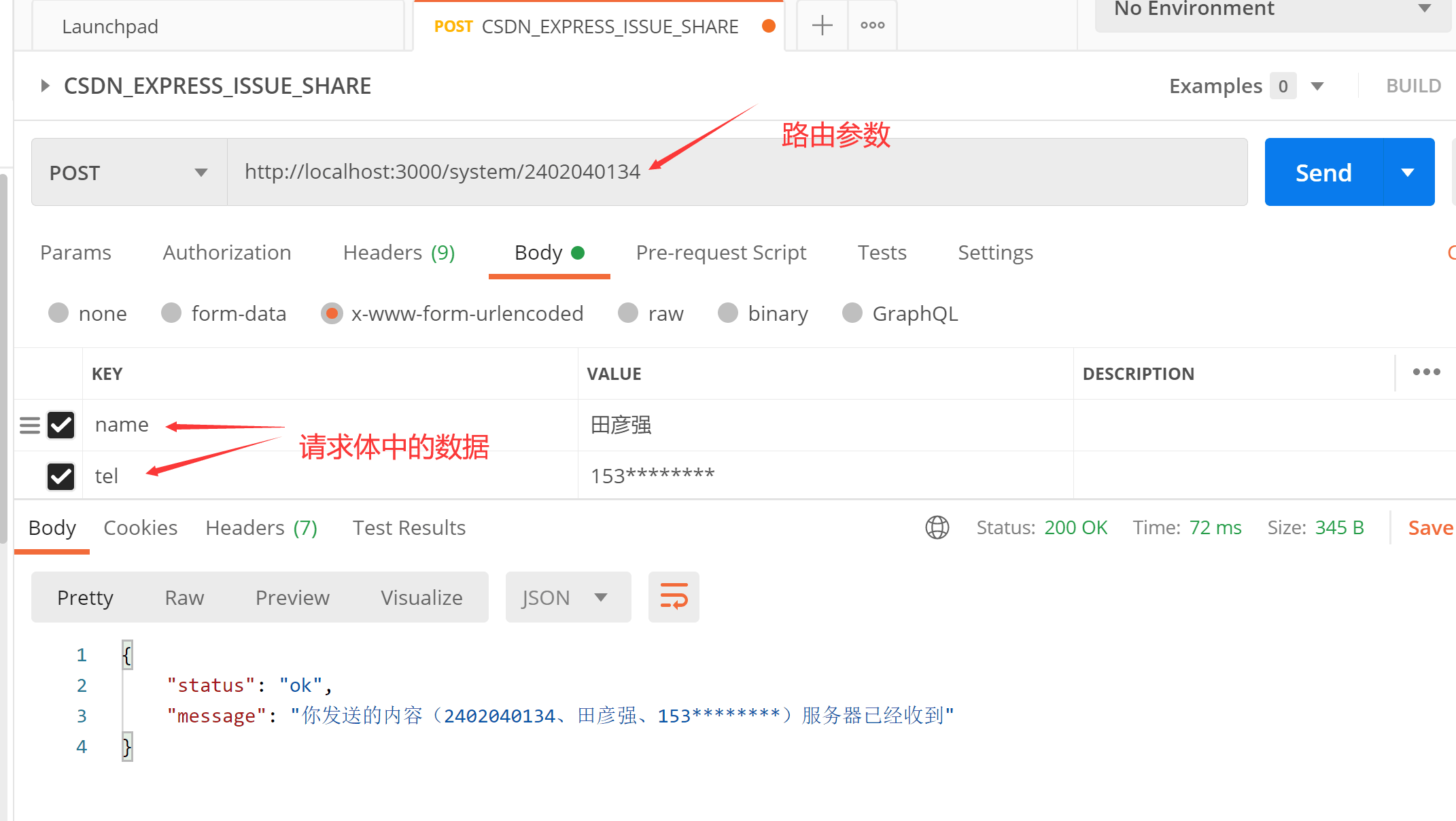This screenshot has height=821, width=1456.
Task: Uncheck the name parameter checkbox
Action: click(61, 425)
